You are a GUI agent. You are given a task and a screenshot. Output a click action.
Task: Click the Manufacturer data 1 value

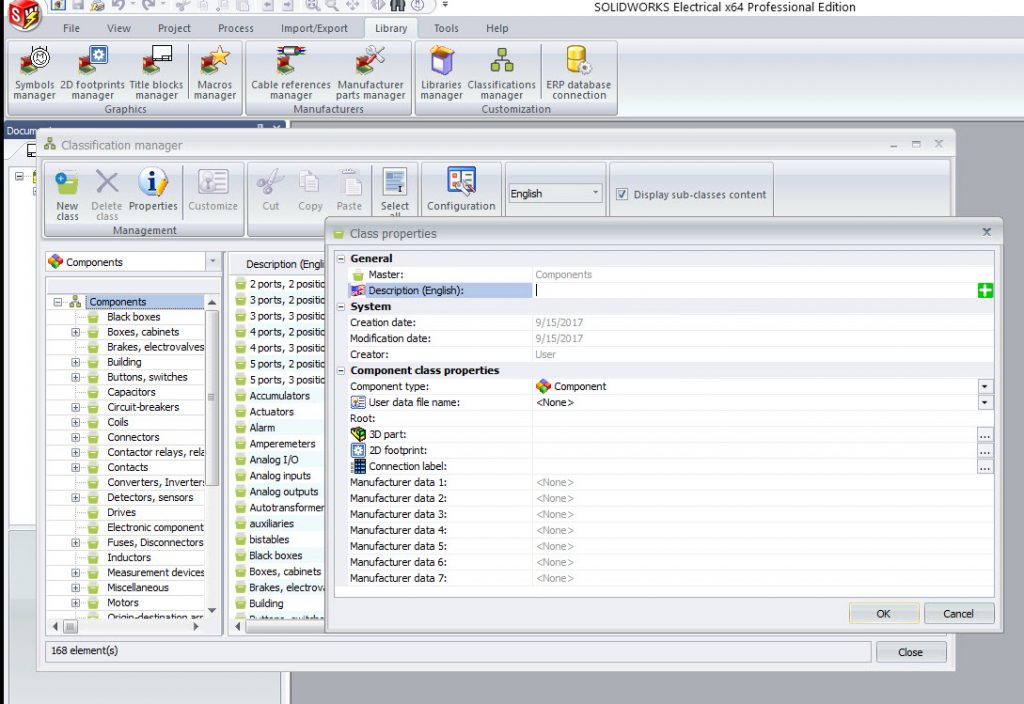[x=554, y=483]
